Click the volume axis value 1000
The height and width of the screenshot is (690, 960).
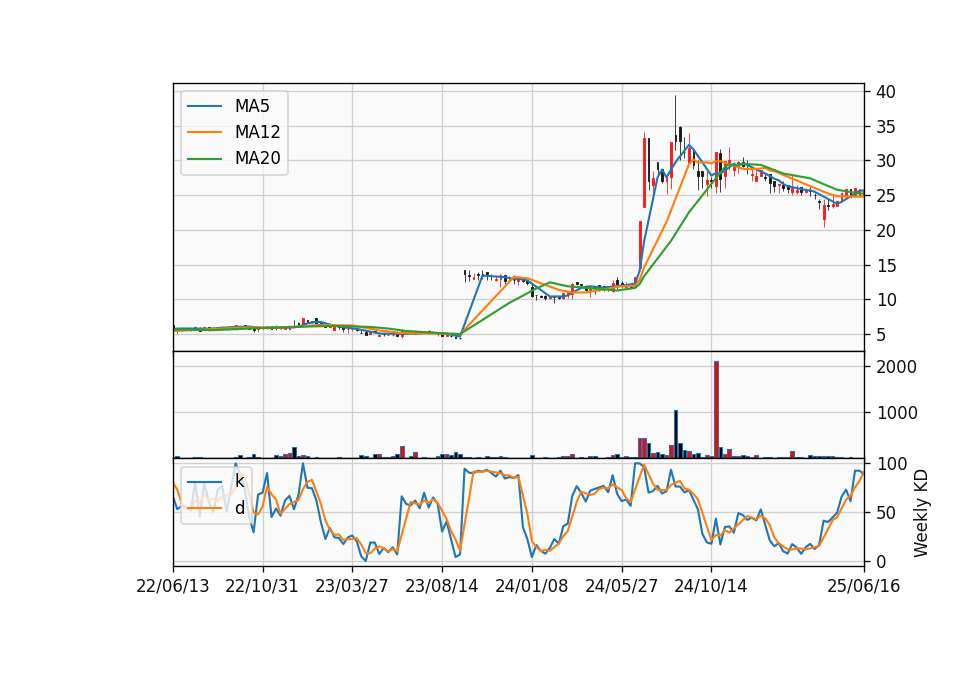(896, 413)
